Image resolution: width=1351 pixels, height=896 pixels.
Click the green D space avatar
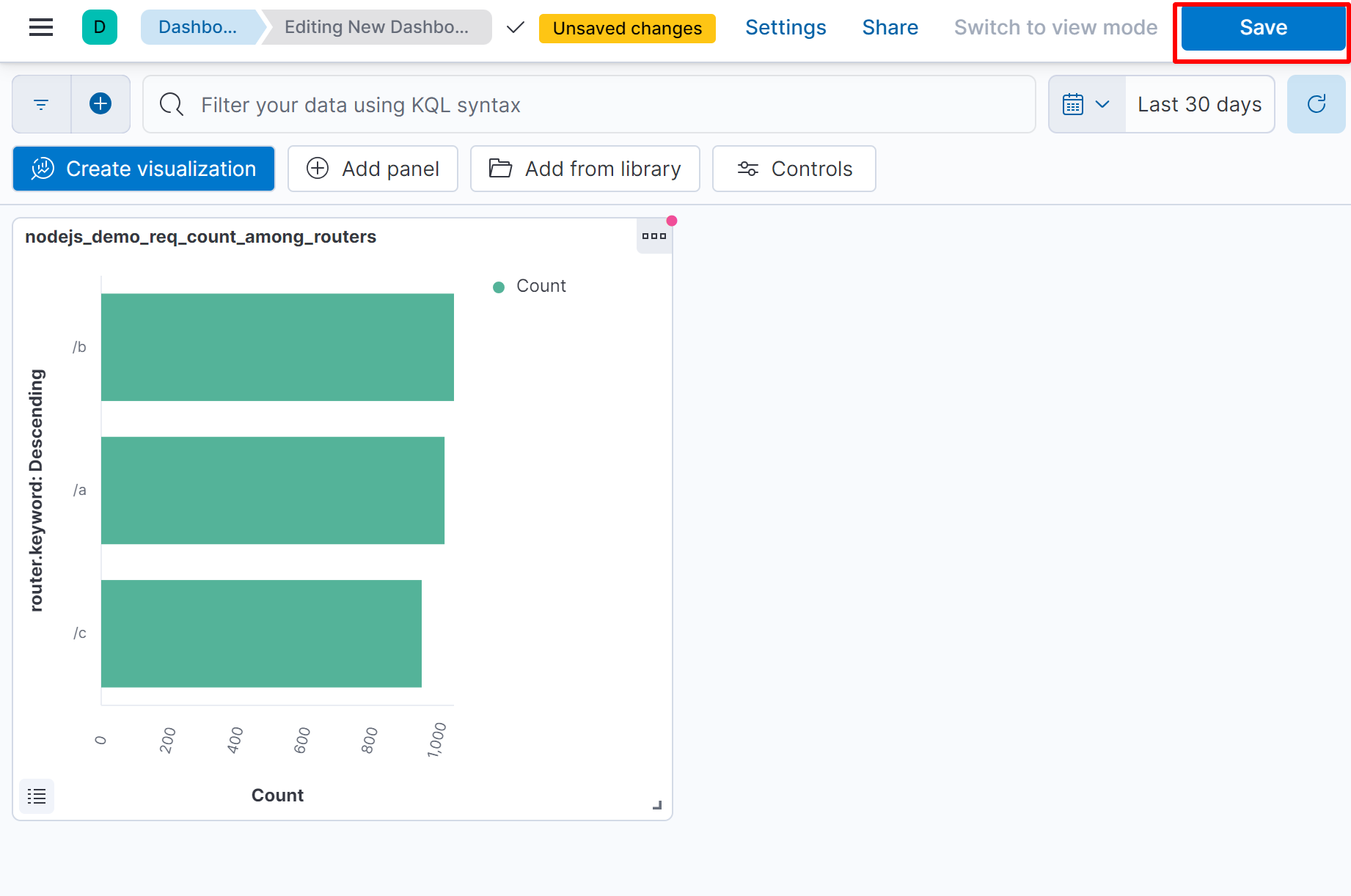pyautogui.click(x=100, y=28)
